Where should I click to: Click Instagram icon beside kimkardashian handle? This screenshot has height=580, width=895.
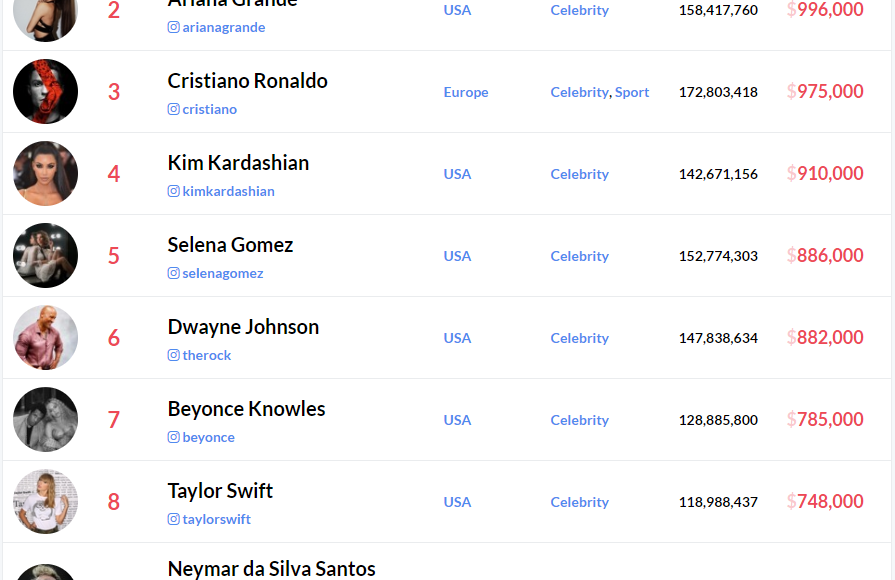174,191
